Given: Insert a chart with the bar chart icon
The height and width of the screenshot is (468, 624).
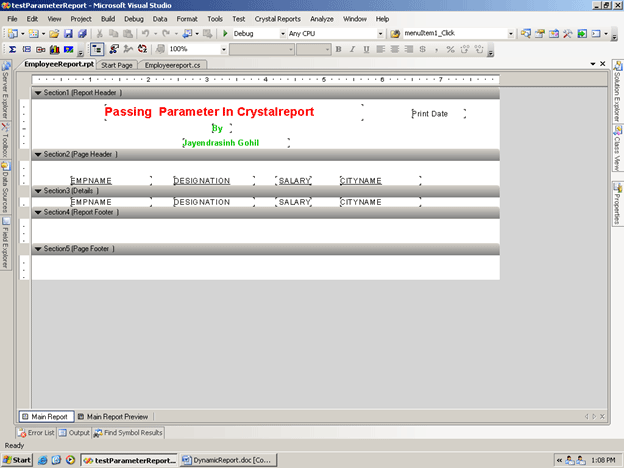Looking at the screenshot, I should (55, 49).
